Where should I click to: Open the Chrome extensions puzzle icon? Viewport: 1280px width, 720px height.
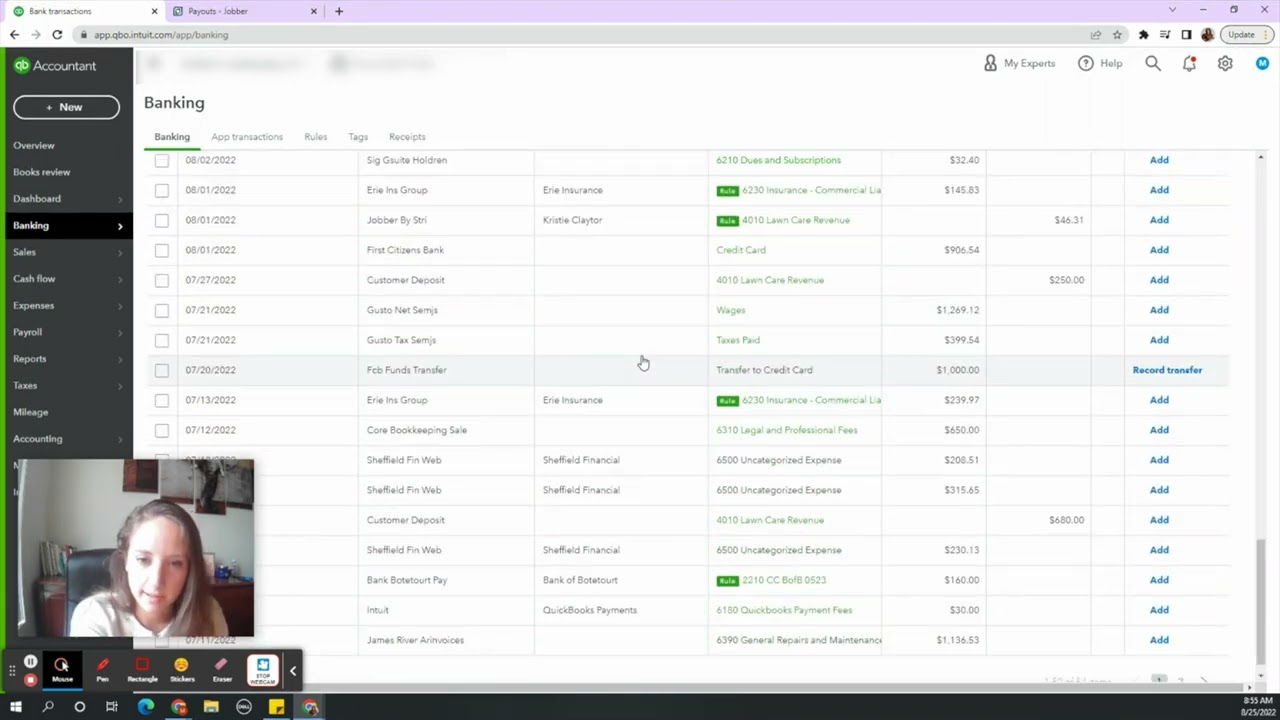click(x=1144, y=34)
